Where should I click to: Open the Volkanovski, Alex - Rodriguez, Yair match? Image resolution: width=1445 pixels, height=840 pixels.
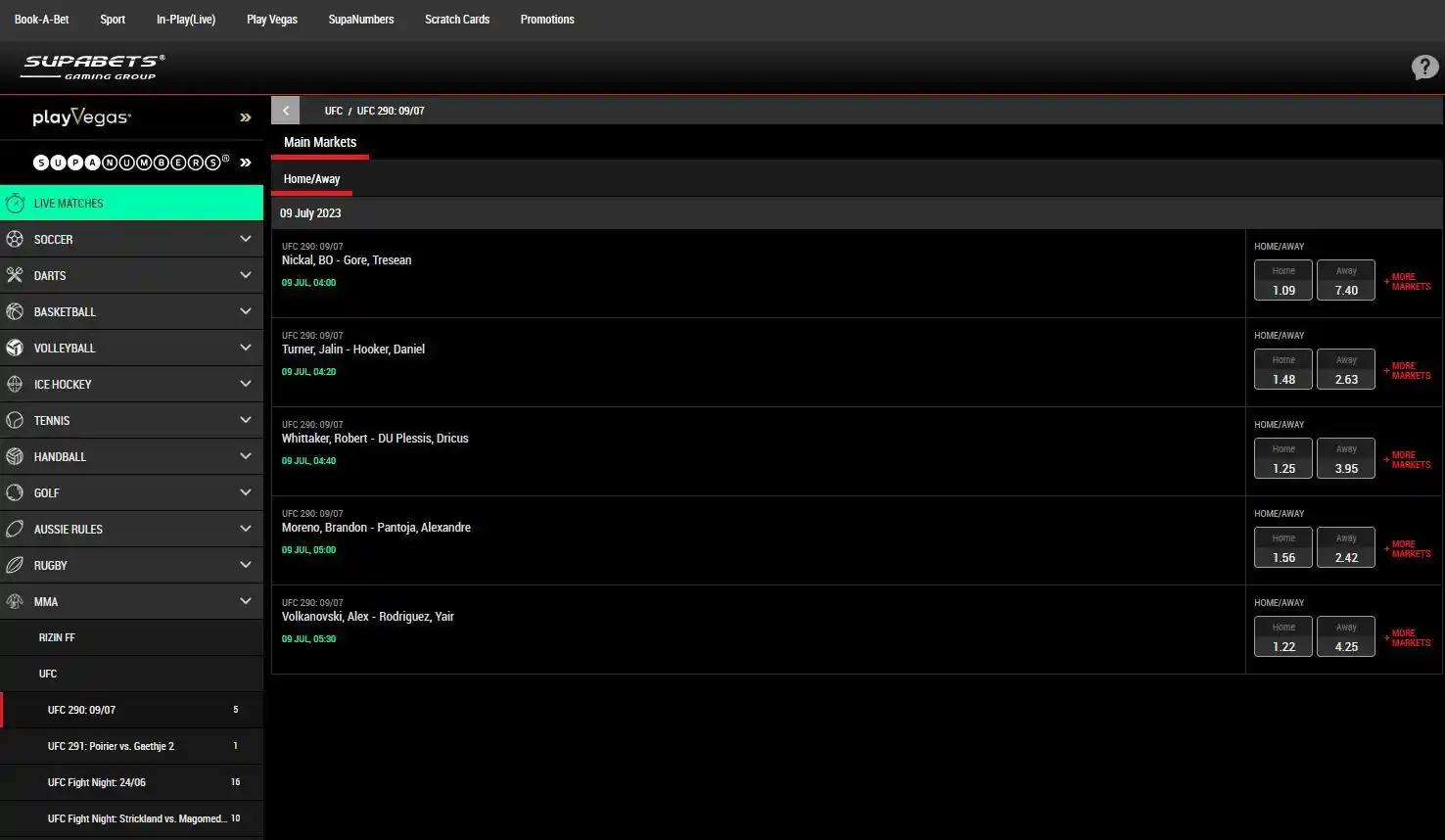[x=368, y=617]
